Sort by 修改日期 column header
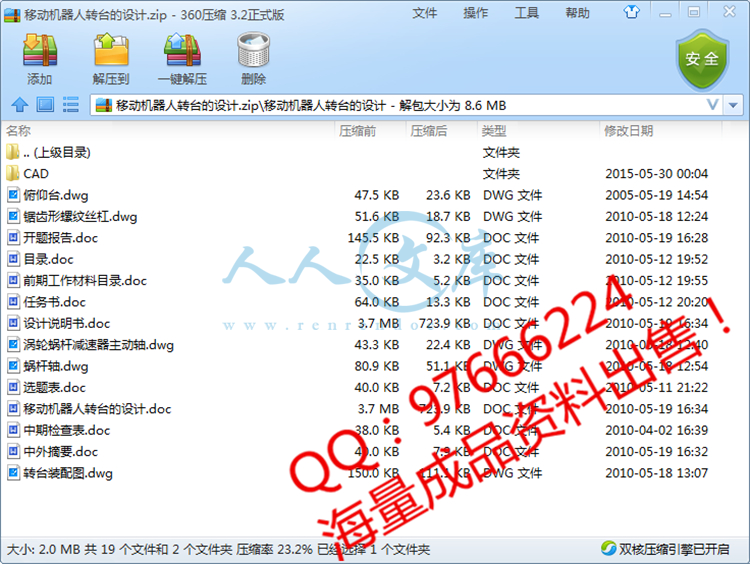Screen dimensions: 750x564 [x=629, y=131]
